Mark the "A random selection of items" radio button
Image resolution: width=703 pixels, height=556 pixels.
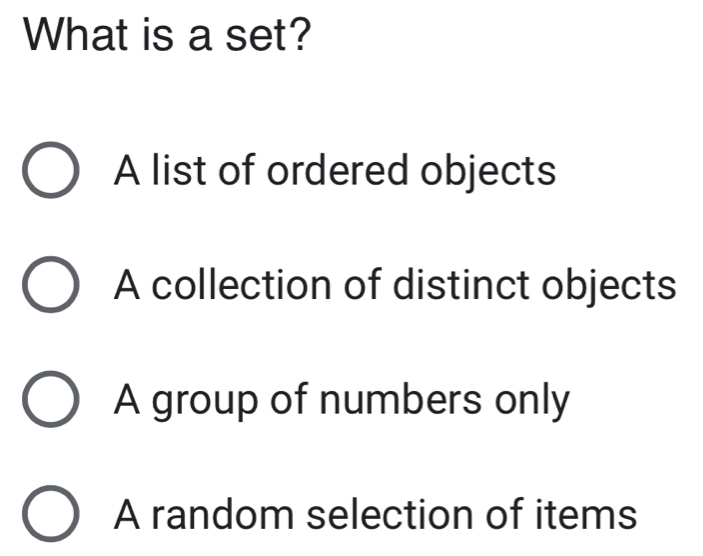click(x=48, y=517)
